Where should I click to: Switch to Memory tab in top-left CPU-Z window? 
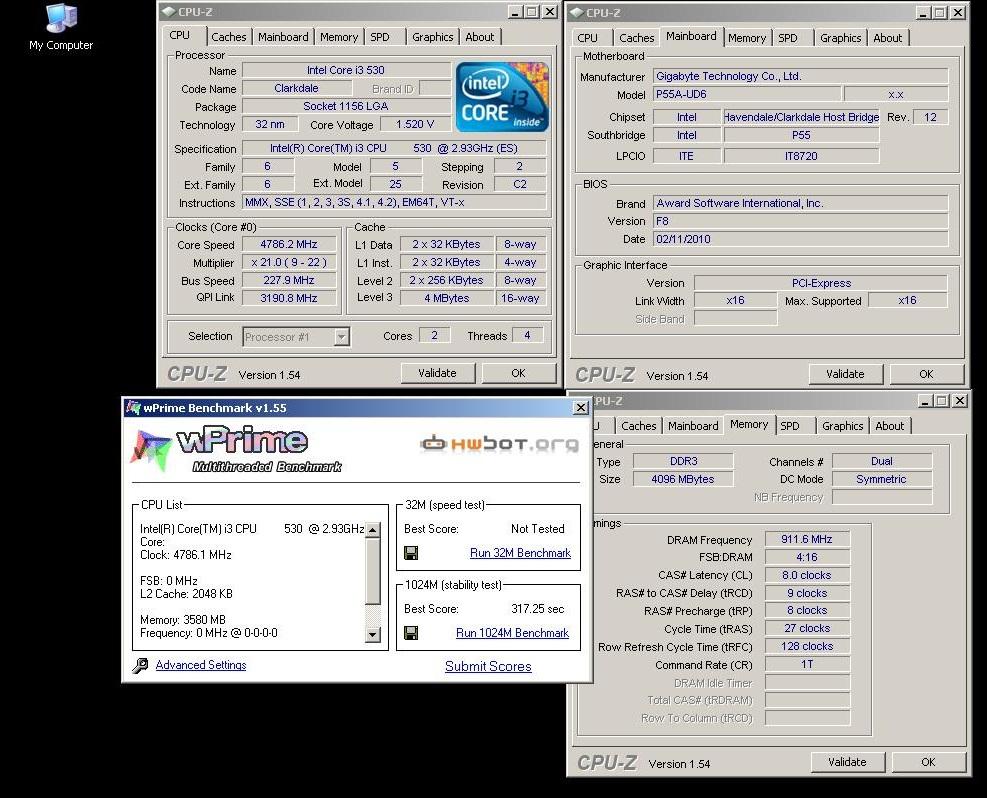click(x=339, y=37)
